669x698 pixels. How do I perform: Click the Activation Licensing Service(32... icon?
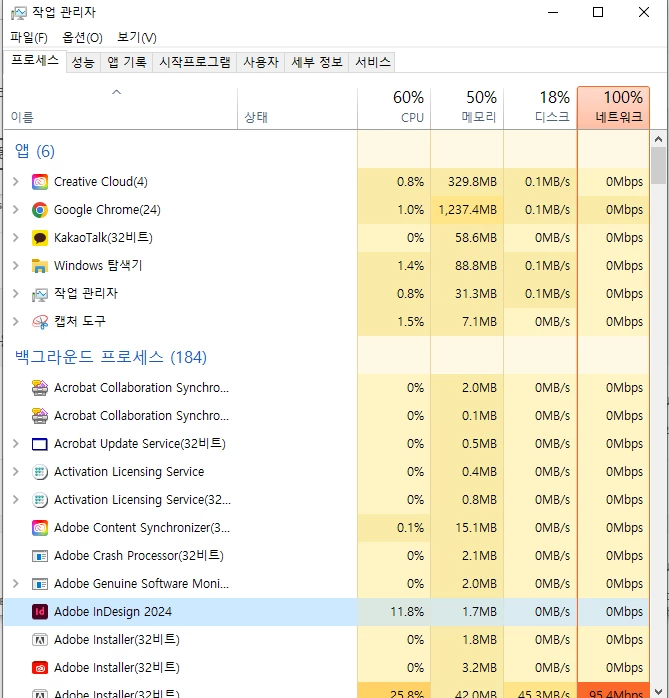[x=40, y=500]
